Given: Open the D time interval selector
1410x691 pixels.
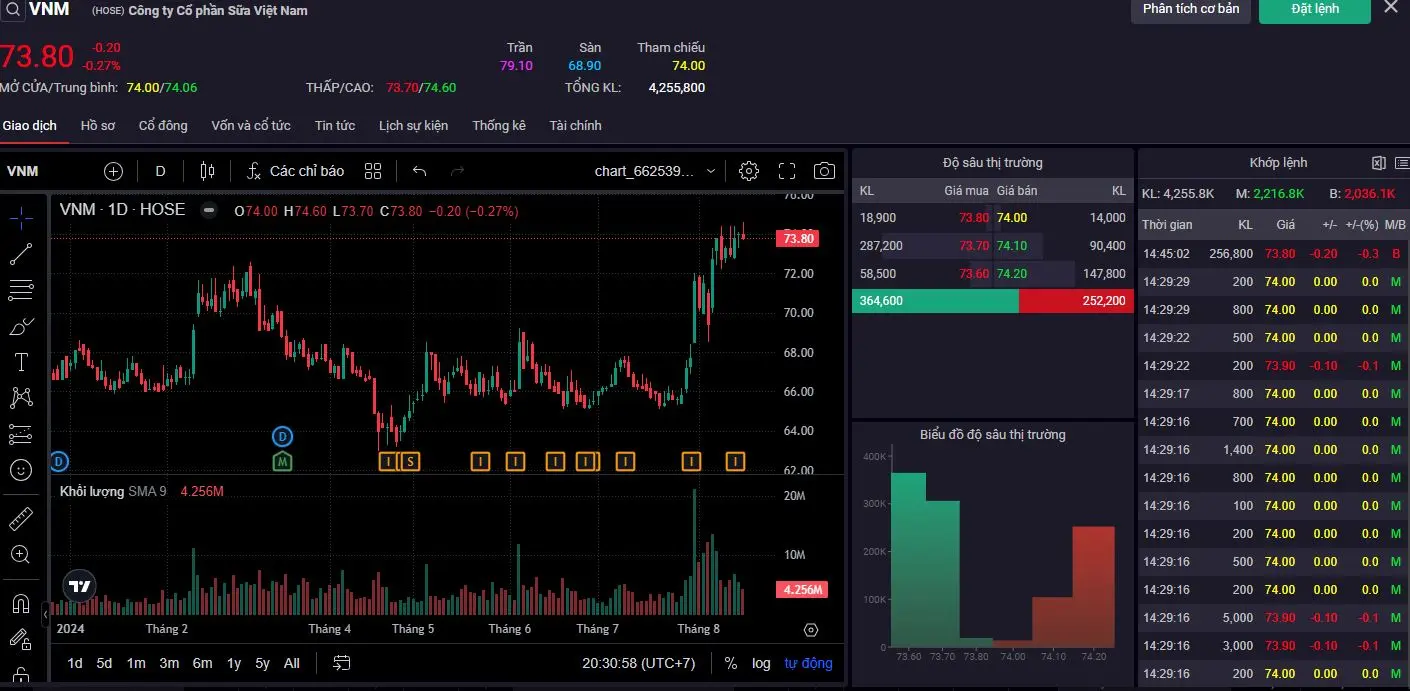Looking at the screenshot, I should pyautogui.click(x=160, y=171).
